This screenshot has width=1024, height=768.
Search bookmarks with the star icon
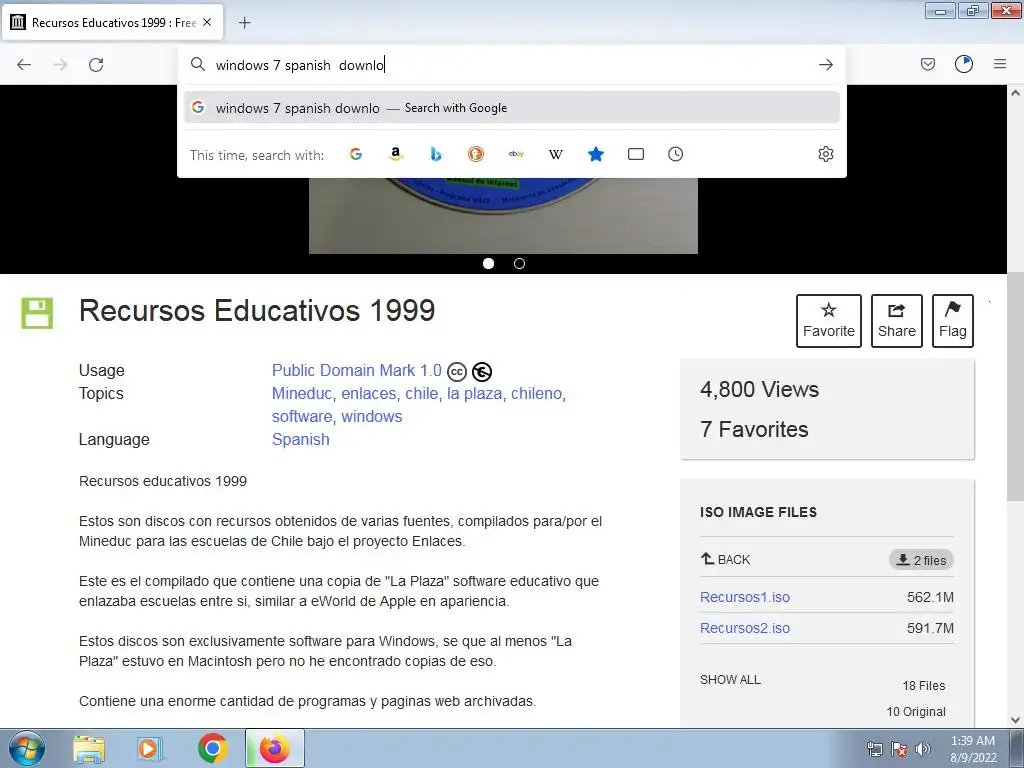click(596, 154)
